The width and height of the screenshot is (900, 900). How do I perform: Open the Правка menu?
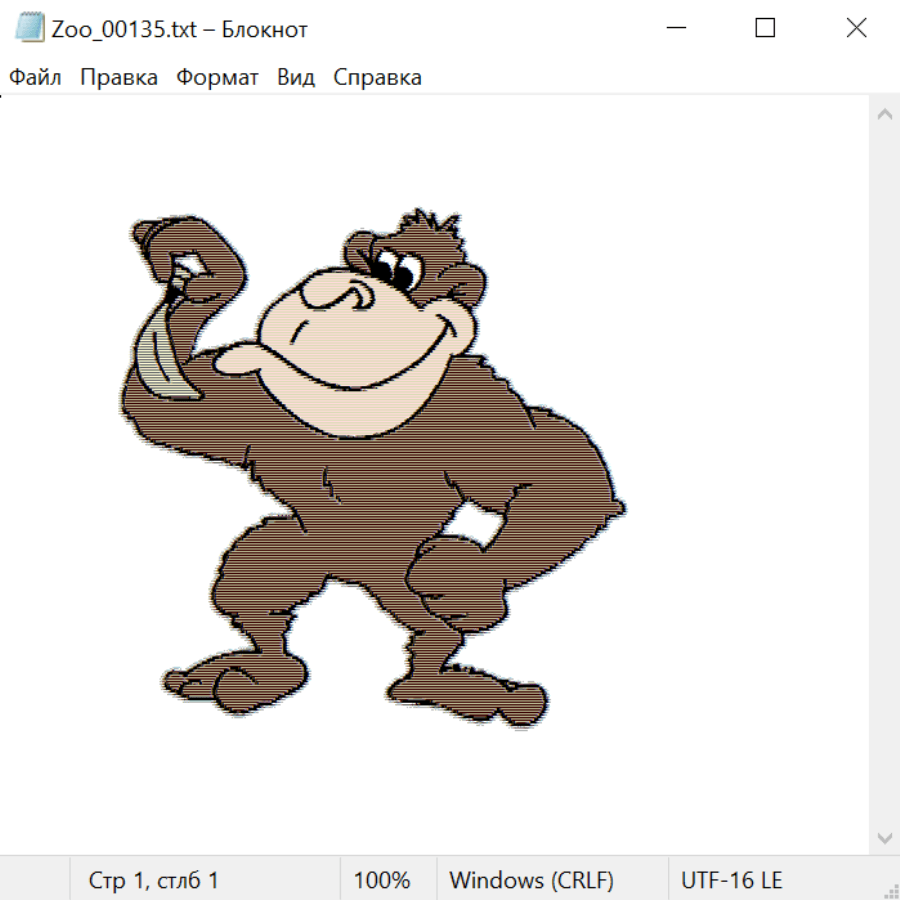(x=119, y=78)
